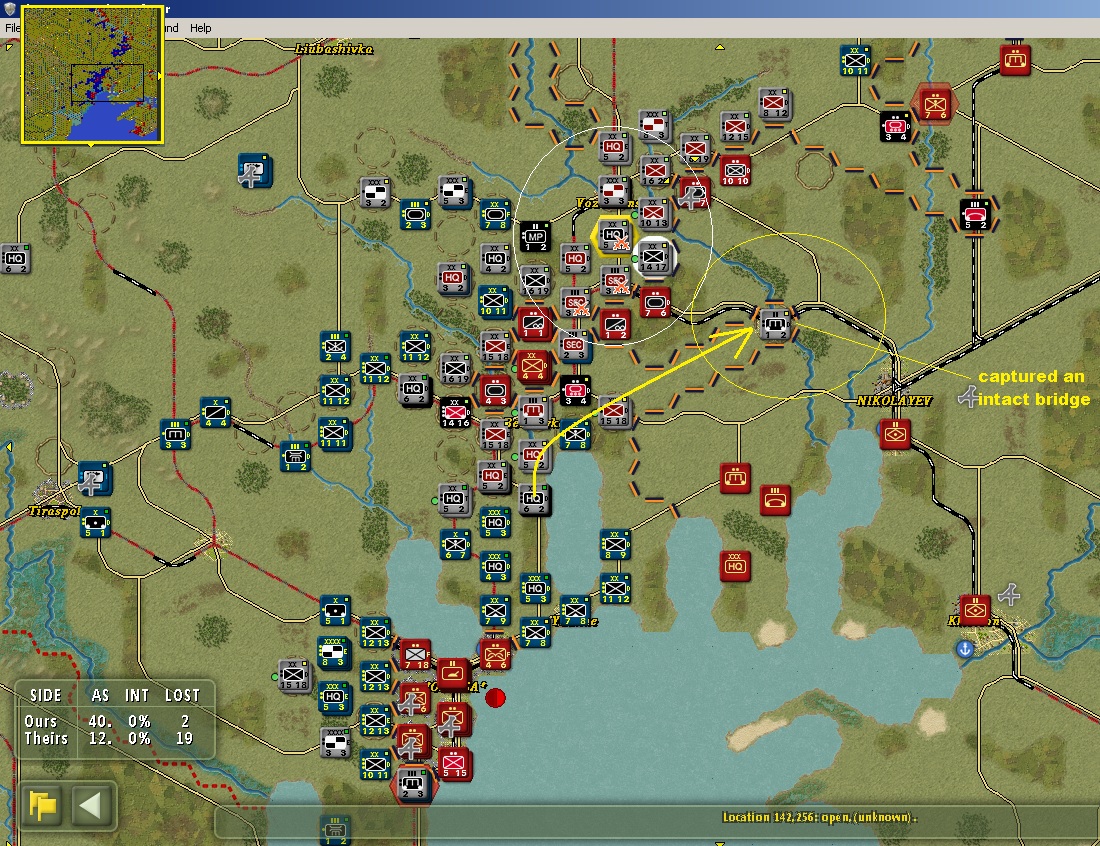
Task: Select the white-ringed infantry unit 14-17
Action: [x=654, y=257]
